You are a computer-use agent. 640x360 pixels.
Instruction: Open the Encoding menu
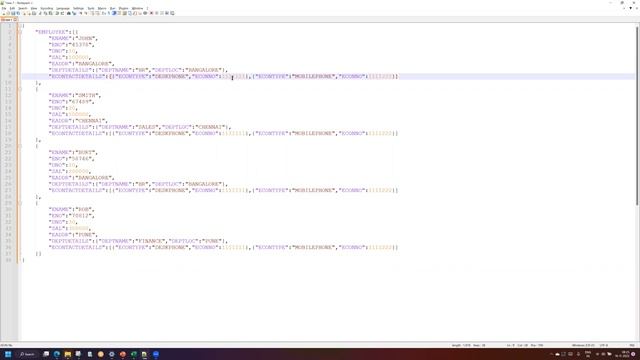click(x=47, y=8)
